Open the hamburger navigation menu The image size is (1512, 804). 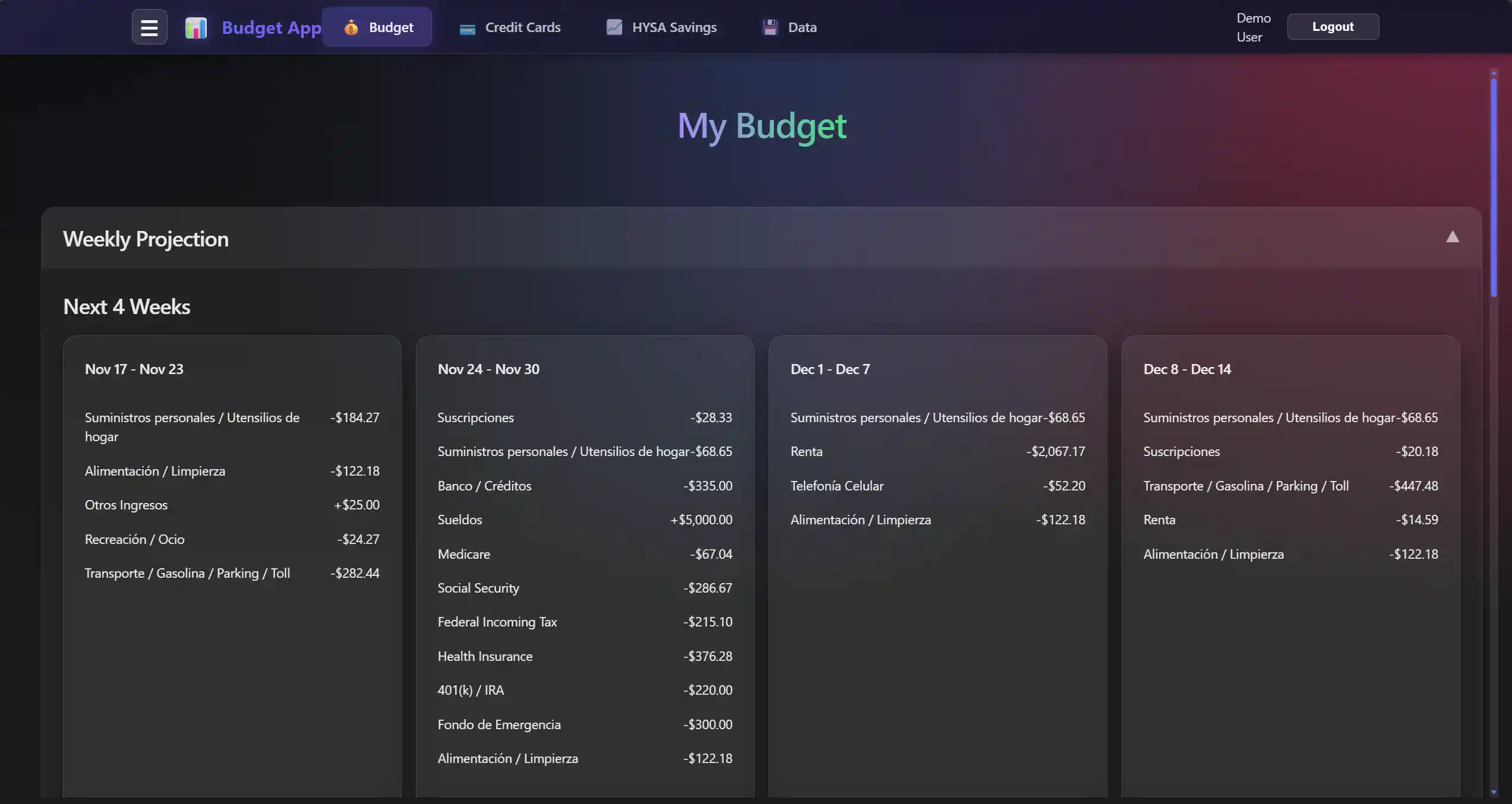(x=149, y=26)
